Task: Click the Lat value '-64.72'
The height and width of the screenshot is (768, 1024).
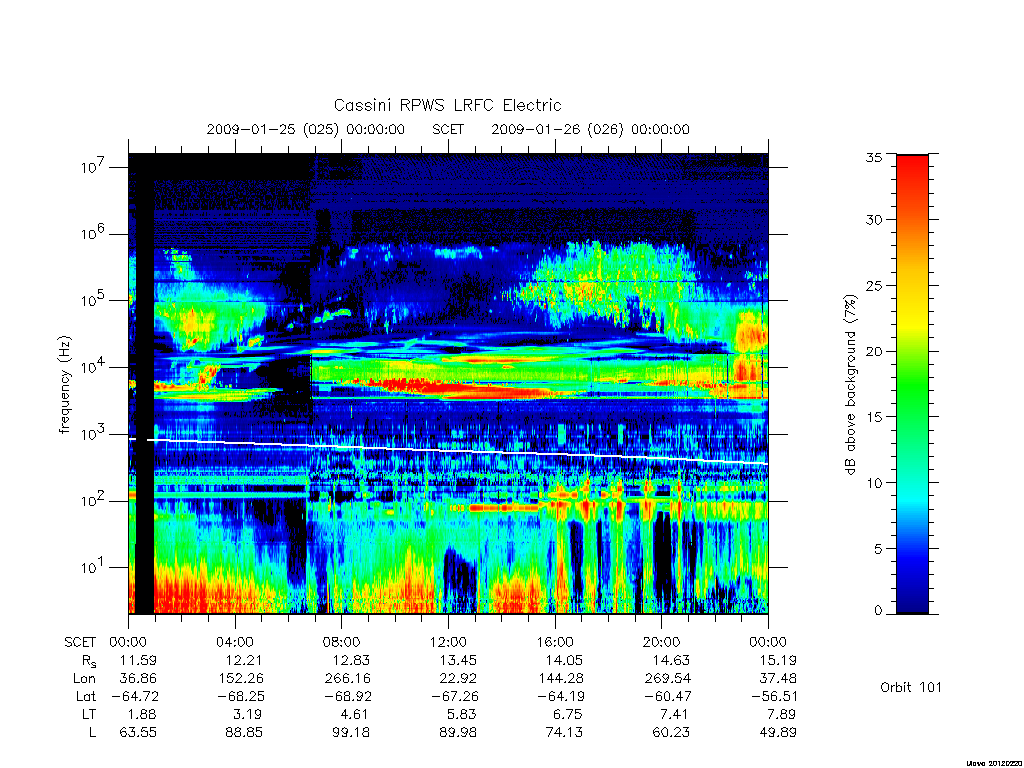Action: 135,696
